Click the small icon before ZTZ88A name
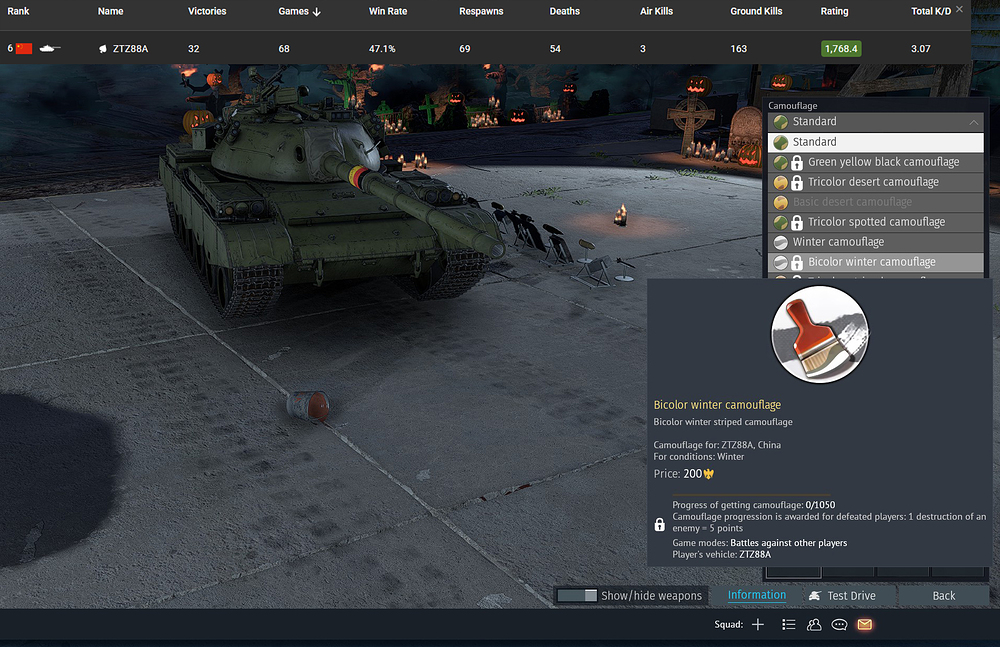Image resolution: width=1000 pixels, height=647 pixels. click(x=103, y=48)
